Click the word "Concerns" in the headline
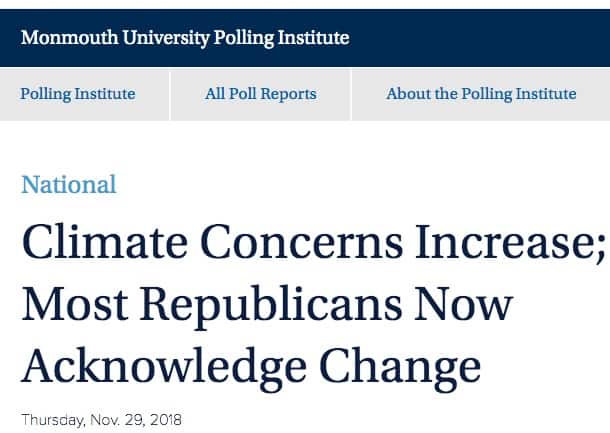 click(303, 242)
